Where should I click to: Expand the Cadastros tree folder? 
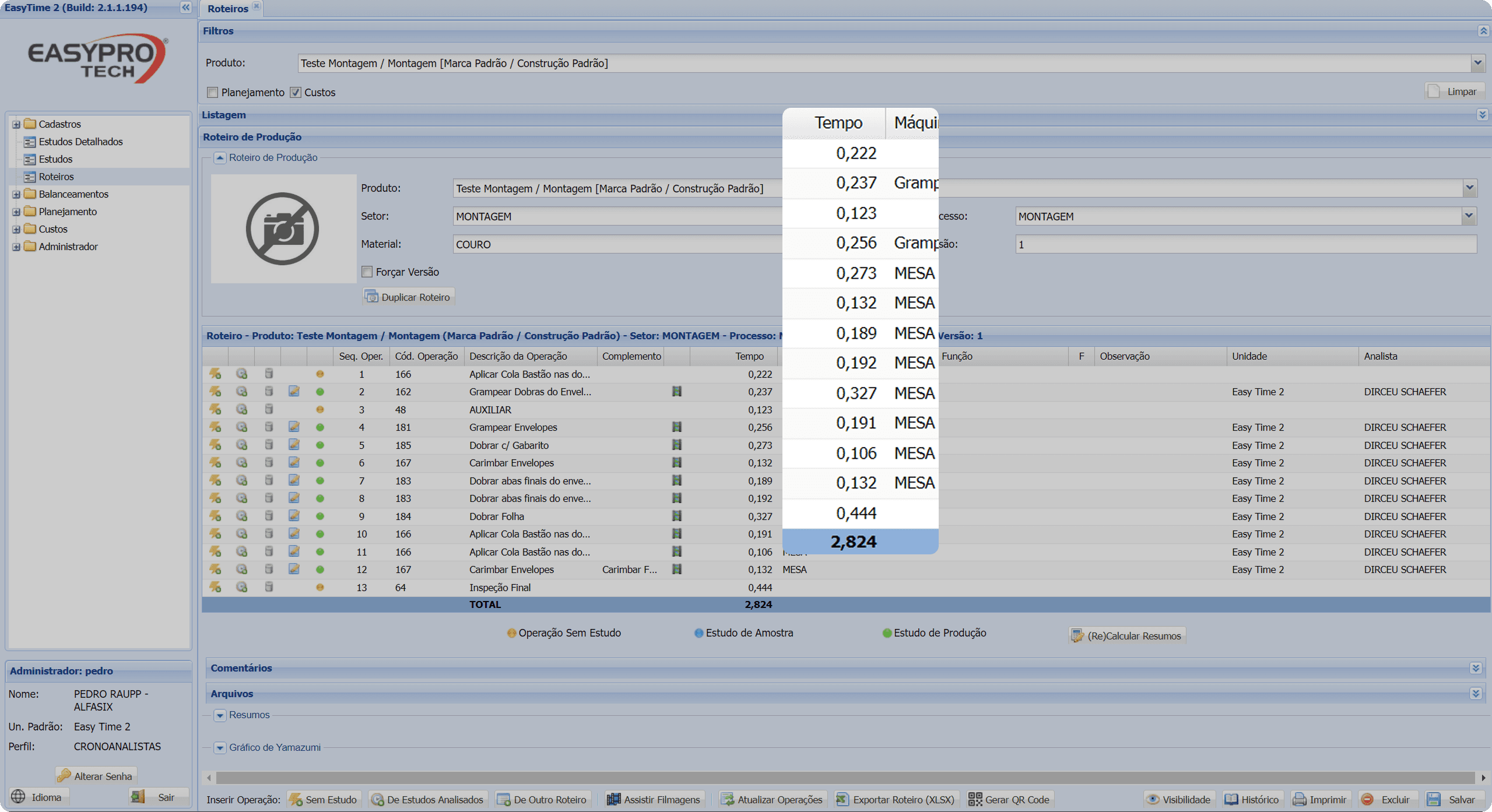tap(16, 124)
